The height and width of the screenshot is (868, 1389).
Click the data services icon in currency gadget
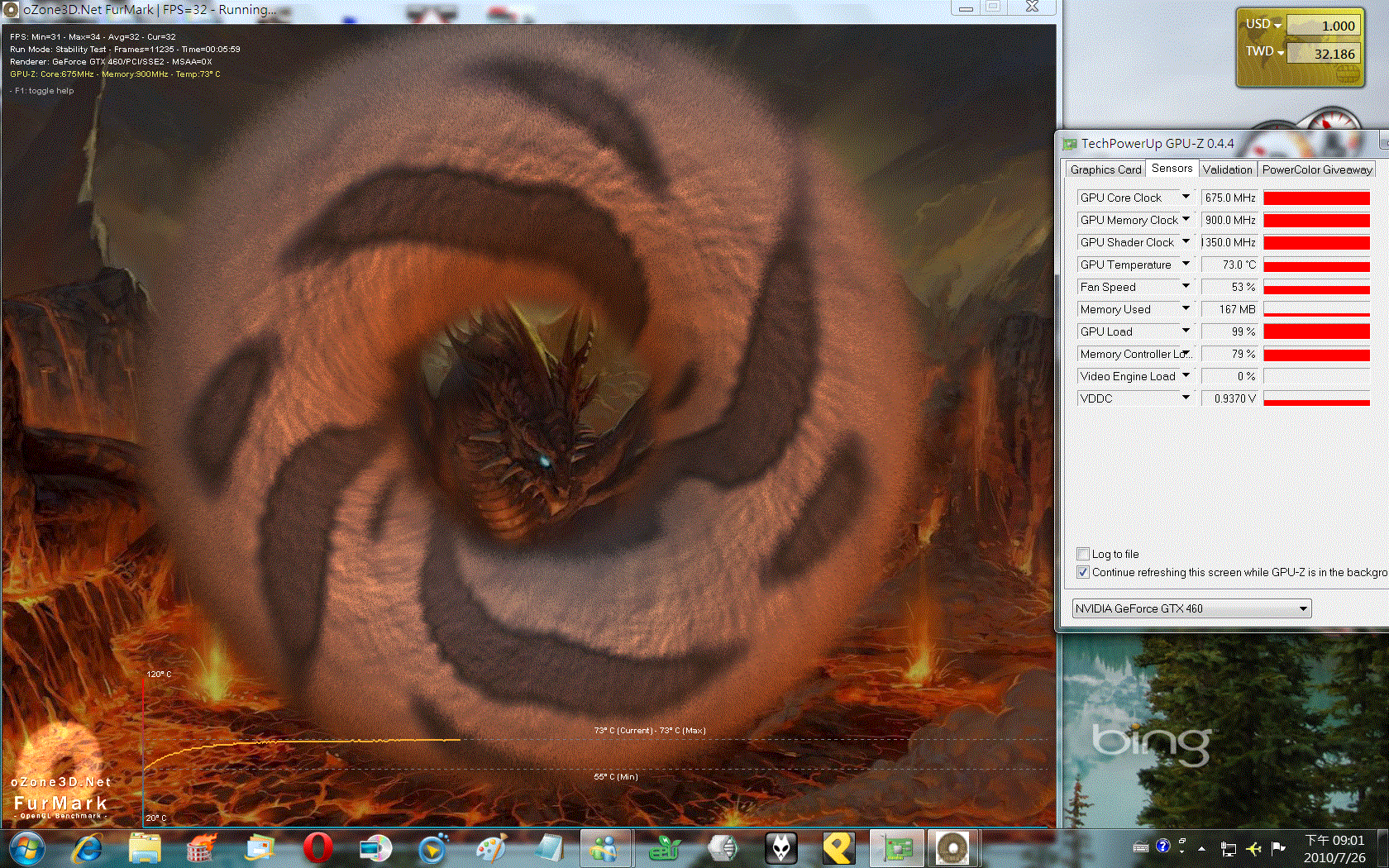[1347, 74]
